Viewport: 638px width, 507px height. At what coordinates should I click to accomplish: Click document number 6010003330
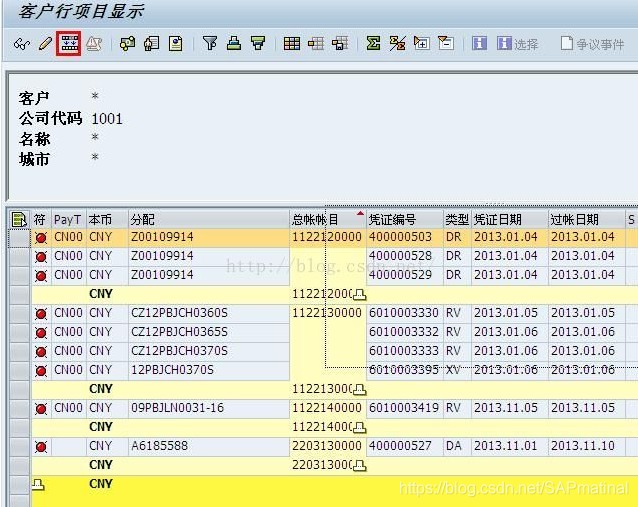coord(404,313)
